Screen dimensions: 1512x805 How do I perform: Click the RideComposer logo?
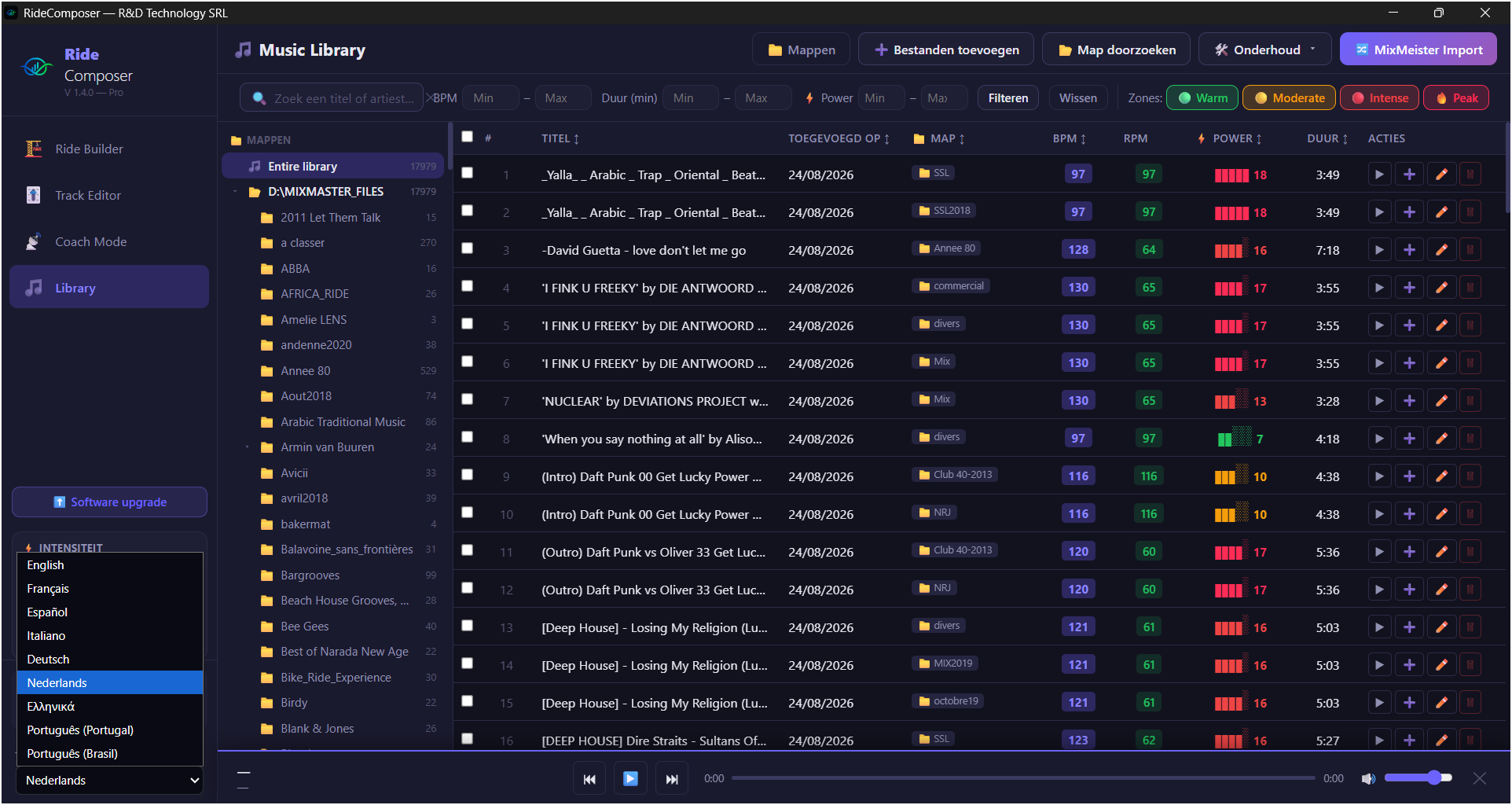[37, 67]
